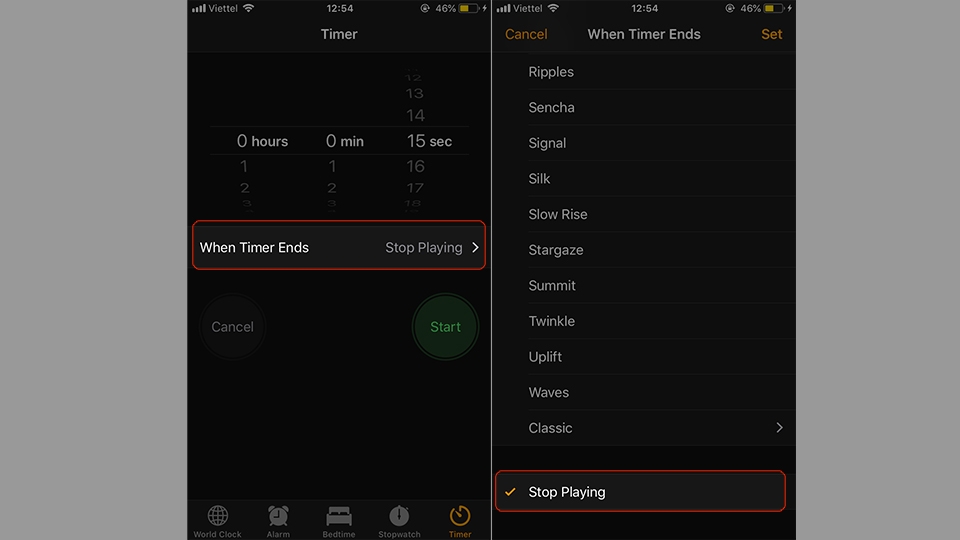Open the Bedtime bed icon tab
The width and height of the screenshot is (960, 540).
pyautogui.click(x=339, y=516)
